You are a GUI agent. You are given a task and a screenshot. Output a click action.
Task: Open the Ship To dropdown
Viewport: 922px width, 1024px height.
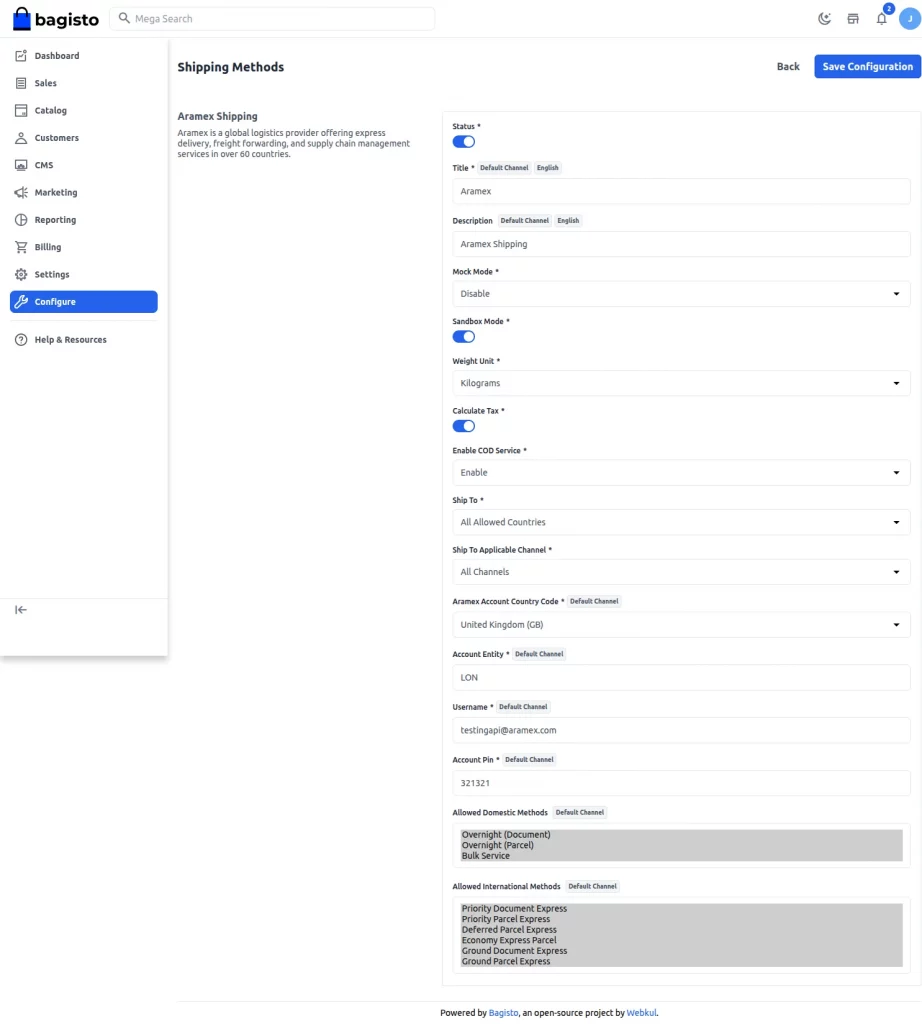coord(681,522)
